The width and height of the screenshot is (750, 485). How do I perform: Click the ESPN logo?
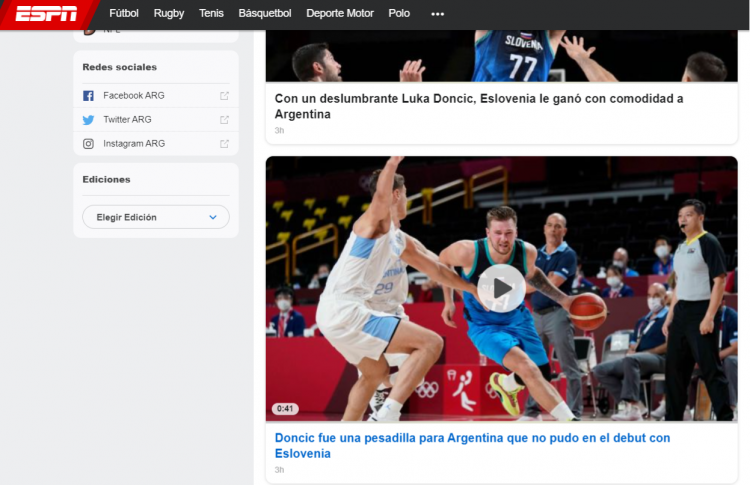pos(46,14)
